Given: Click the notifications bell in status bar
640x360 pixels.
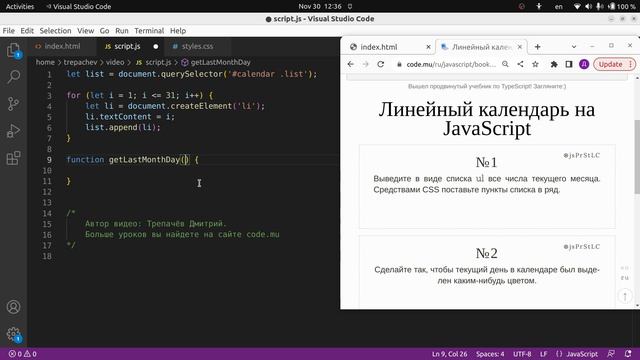Looking at the screenshot, I should pos(628,354).
